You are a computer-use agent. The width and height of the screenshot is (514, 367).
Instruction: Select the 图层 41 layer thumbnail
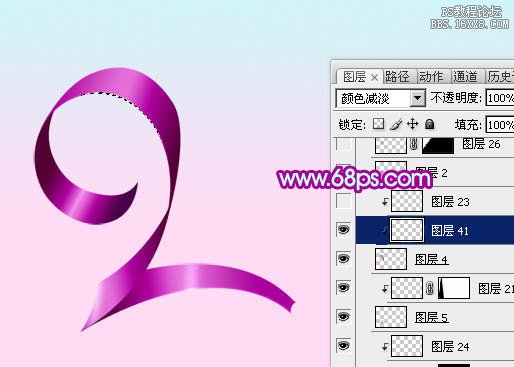pyautogui.click(x=407, y=230)
